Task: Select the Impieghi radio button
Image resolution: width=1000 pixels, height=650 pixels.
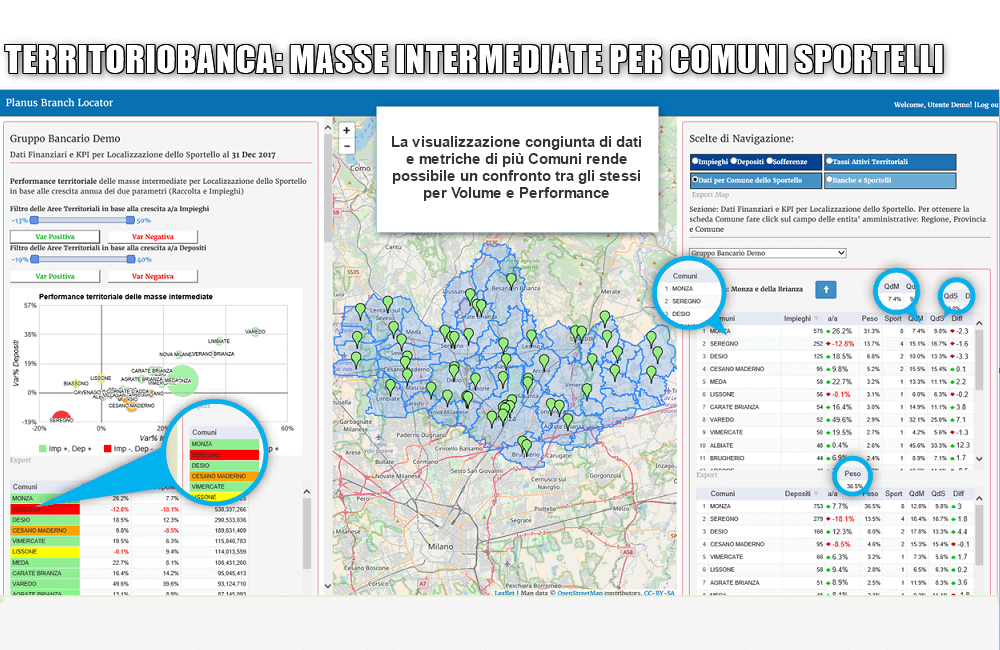Action: (695, 161)
